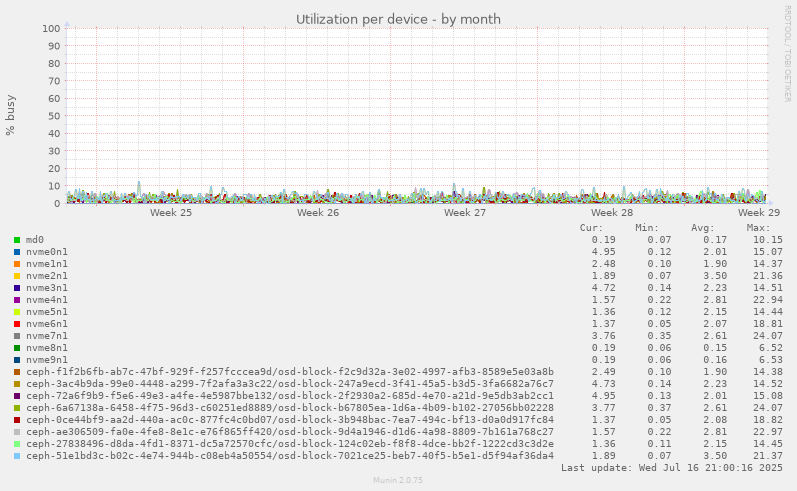Click the ceph-ae306509 osd-block label
This screenshot has width=797, height=491.
[290, 432]
